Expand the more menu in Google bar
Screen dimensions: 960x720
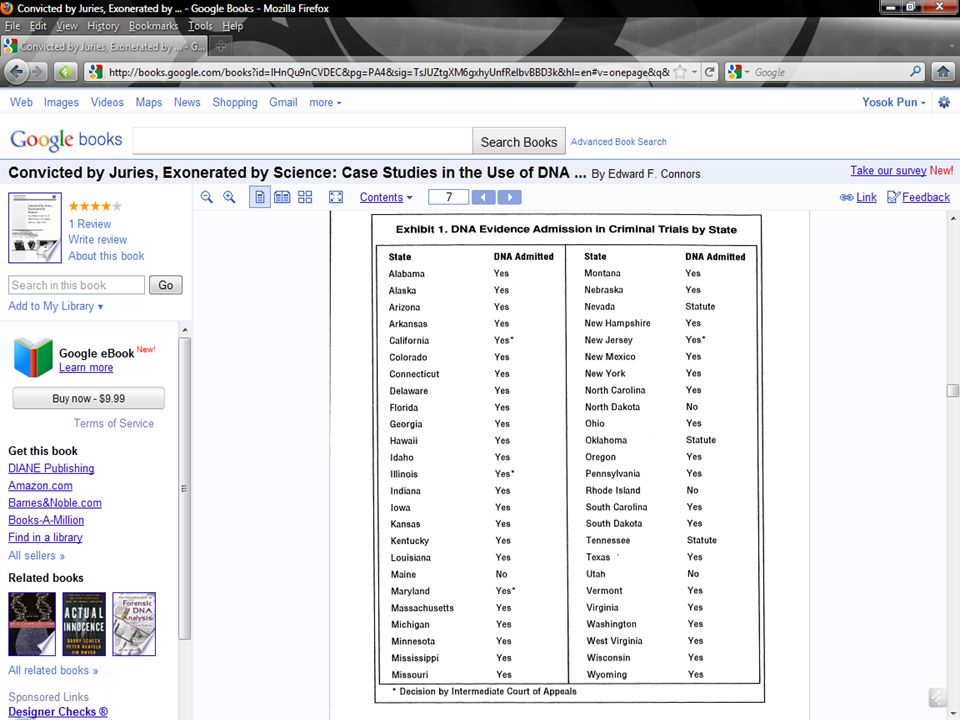325,102
